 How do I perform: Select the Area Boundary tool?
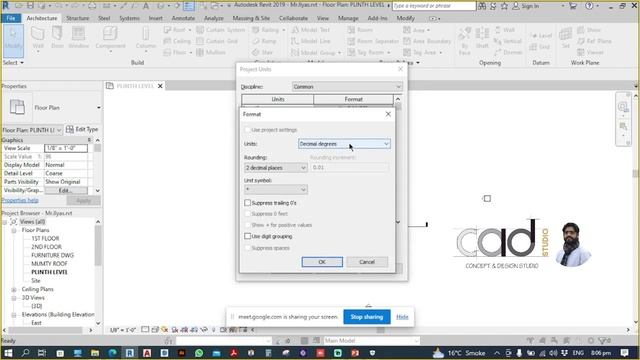tap(427, 41)
